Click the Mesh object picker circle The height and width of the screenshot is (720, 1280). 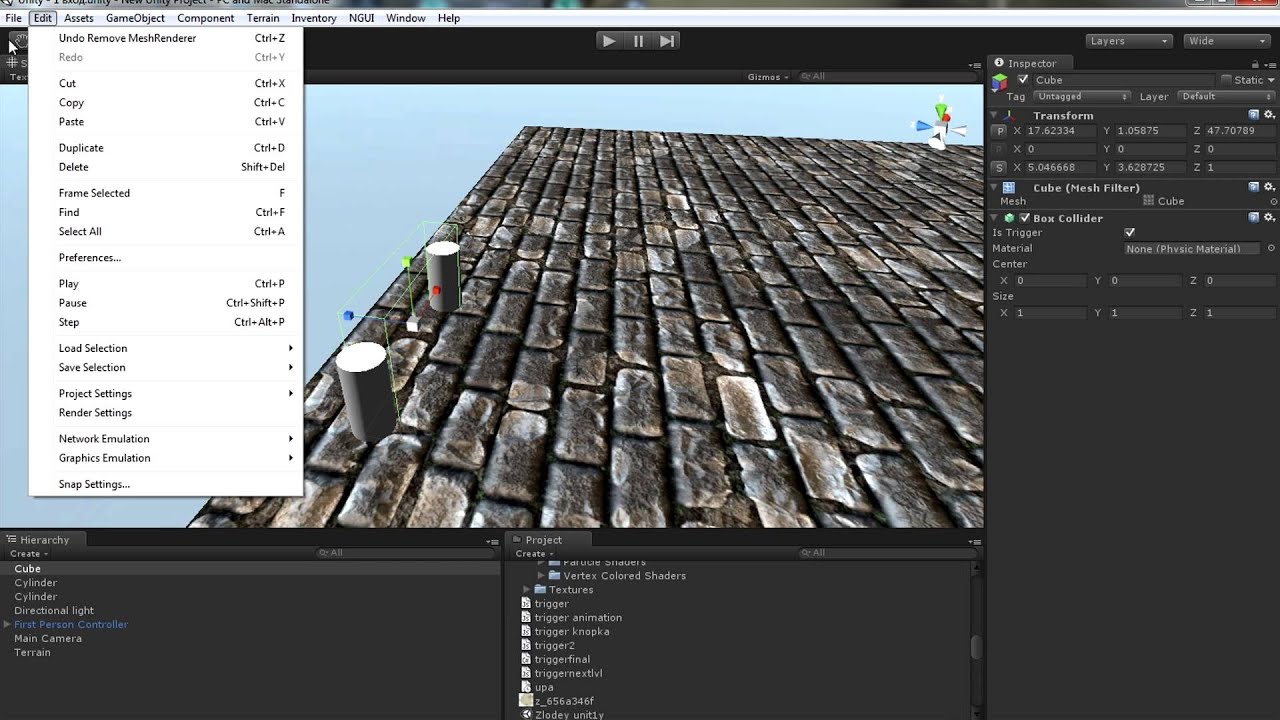[1272, 201]
